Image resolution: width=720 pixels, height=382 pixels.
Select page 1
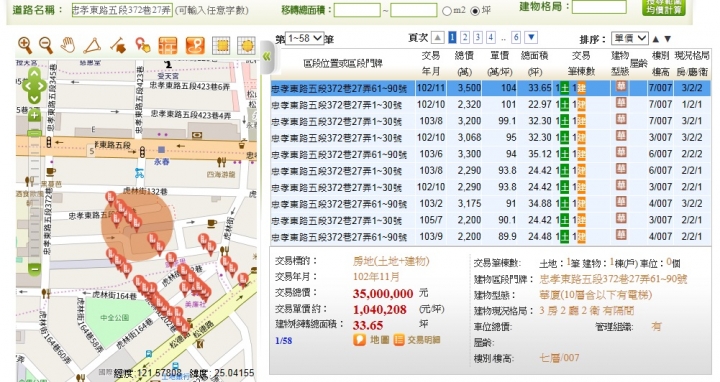[452, 38]
